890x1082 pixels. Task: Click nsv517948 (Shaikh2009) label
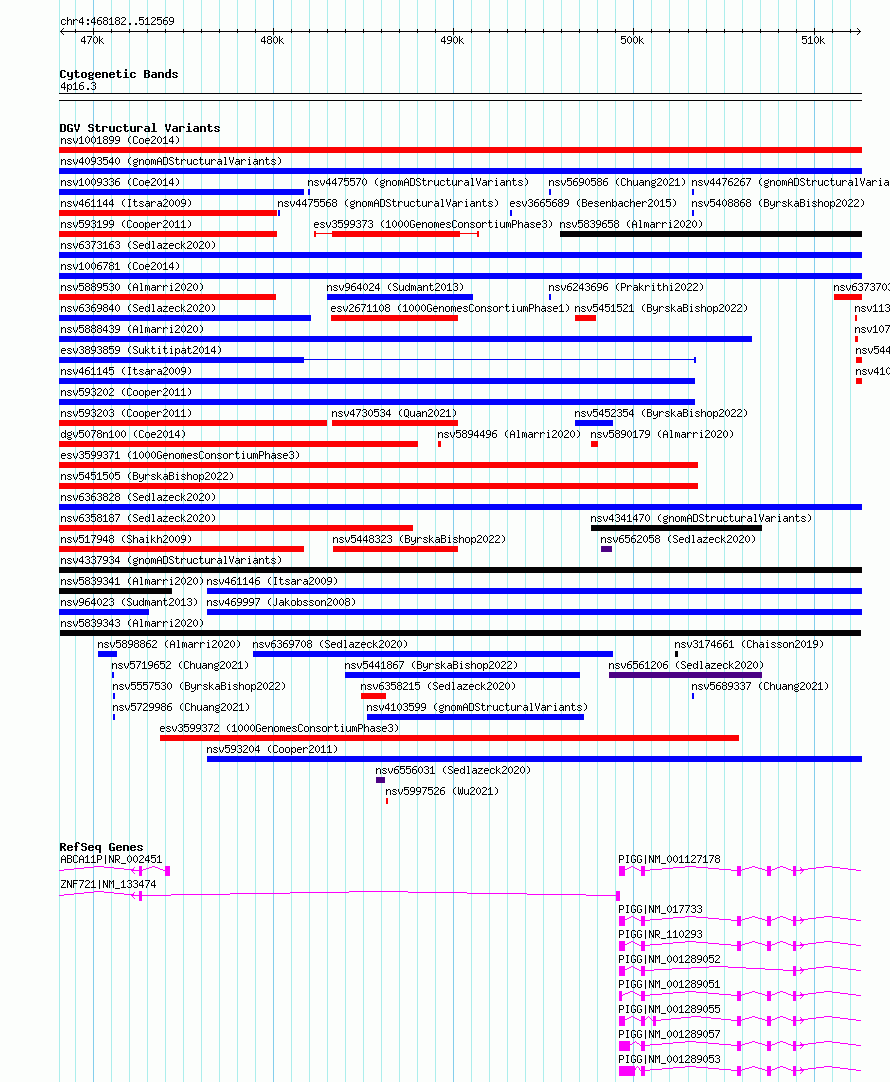click(126, 540)
